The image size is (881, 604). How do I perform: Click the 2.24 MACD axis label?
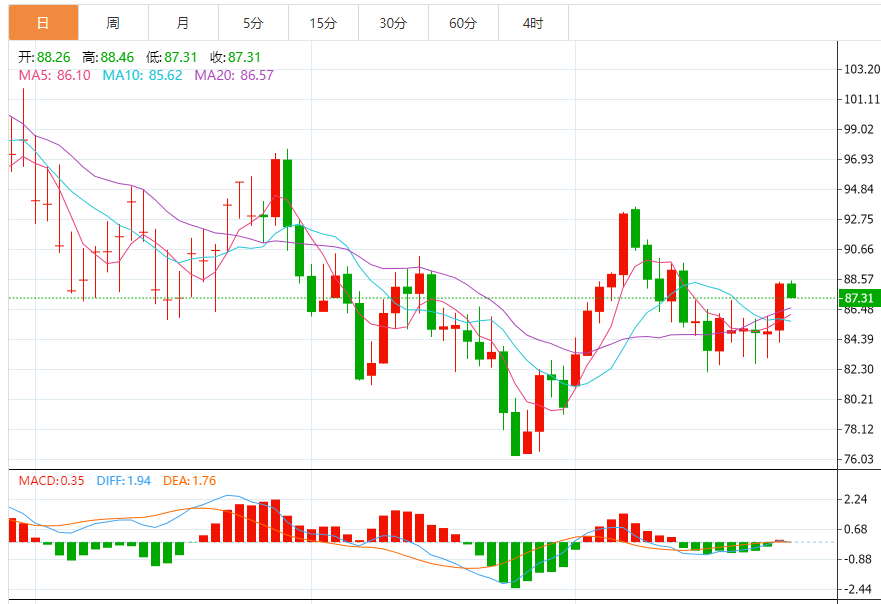tap(856, 499)
